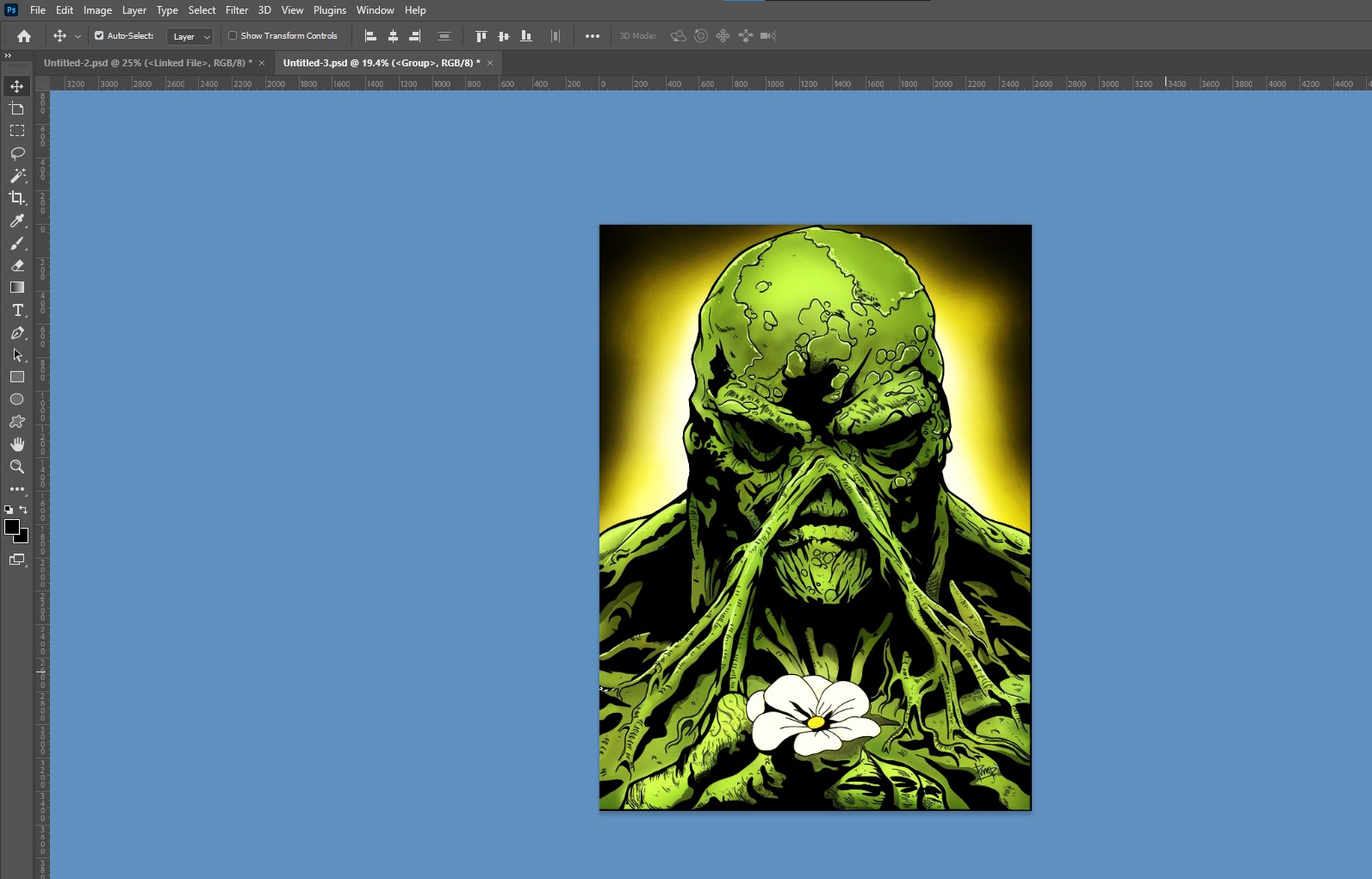Select the Eyedropper tool
This screenshot has height=879, width=1372.
(16, 220)
